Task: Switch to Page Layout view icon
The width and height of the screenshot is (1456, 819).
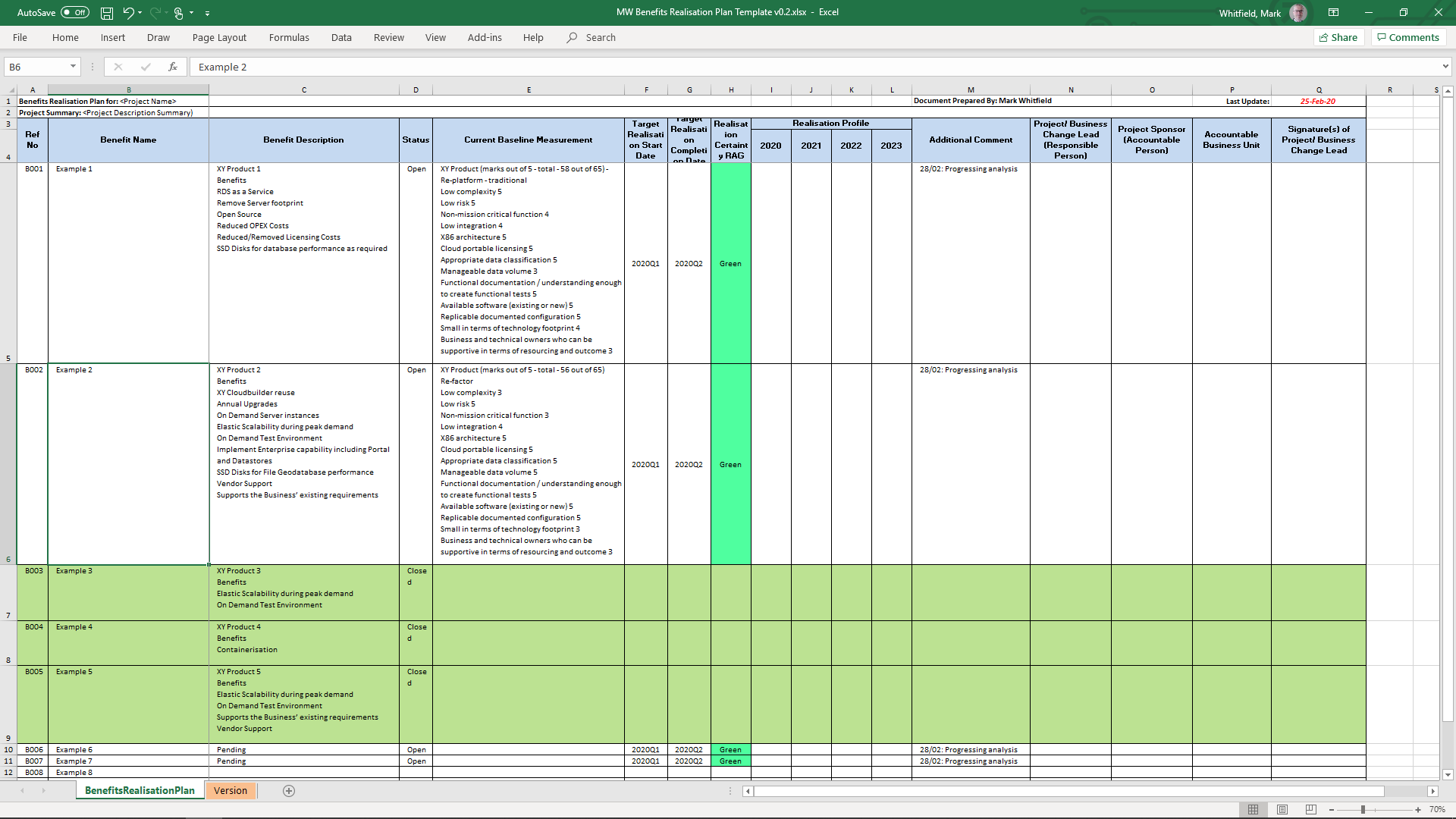Action: tap(1282, 809)
